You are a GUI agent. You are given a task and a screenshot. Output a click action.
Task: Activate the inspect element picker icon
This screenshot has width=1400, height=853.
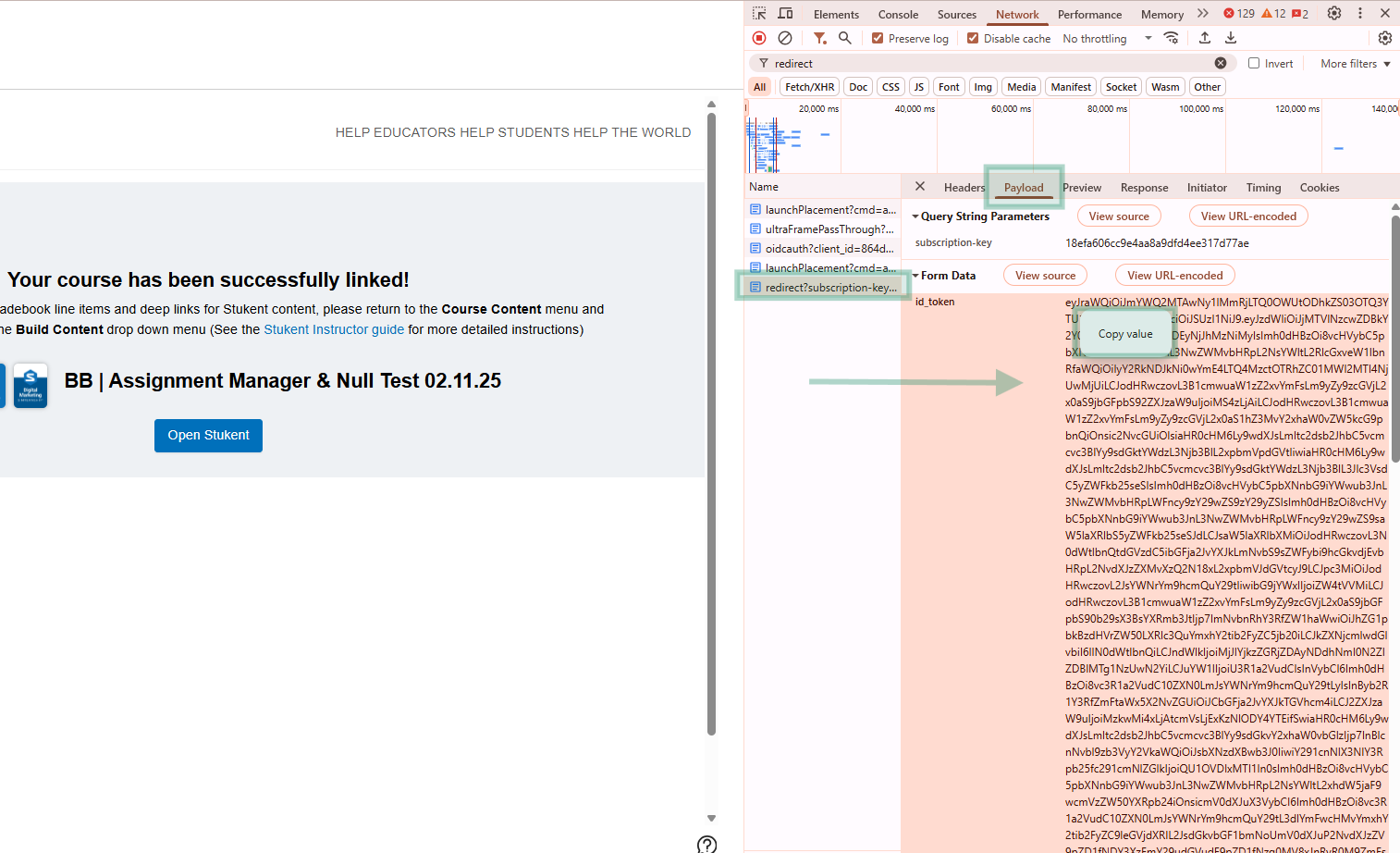759,14
